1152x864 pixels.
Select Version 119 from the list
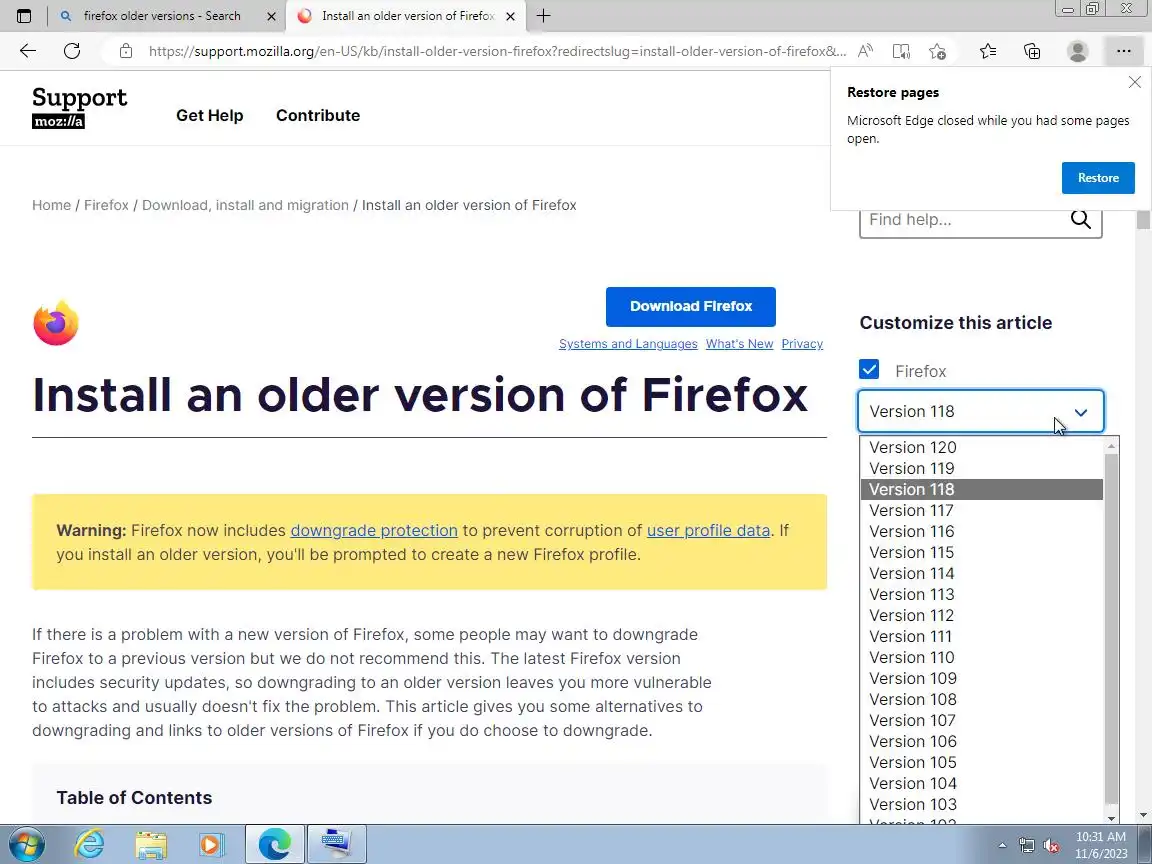[x=982, y=469]
